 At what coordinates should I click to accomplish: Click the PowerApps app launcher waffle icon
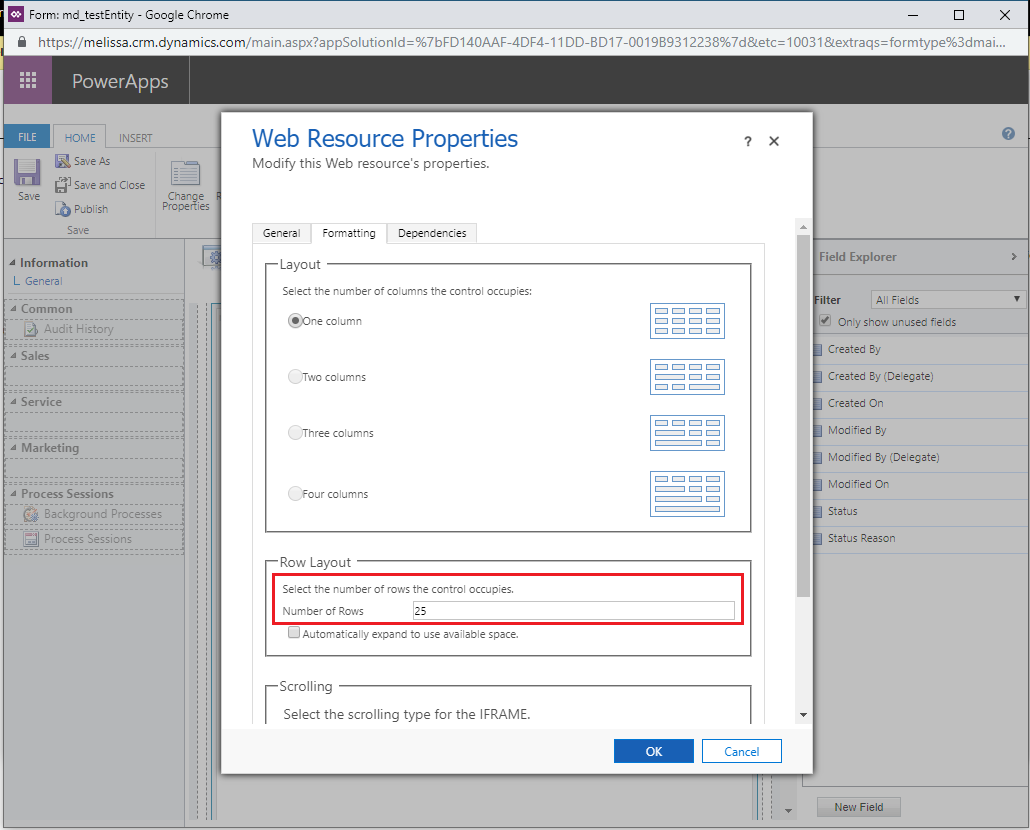pos(28,80)
